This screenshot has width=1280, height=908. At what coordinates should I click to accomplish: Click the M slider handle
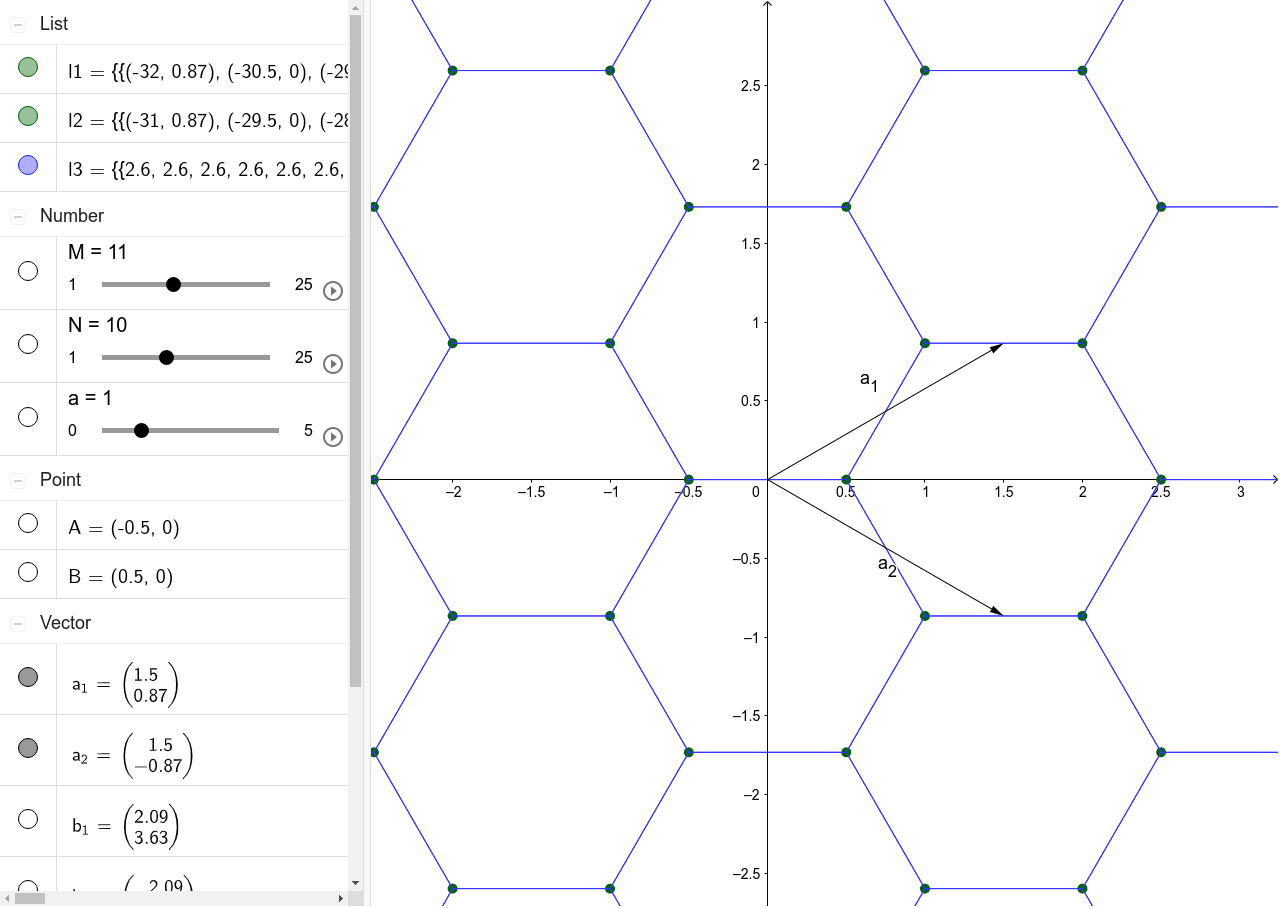click(173, 285)
